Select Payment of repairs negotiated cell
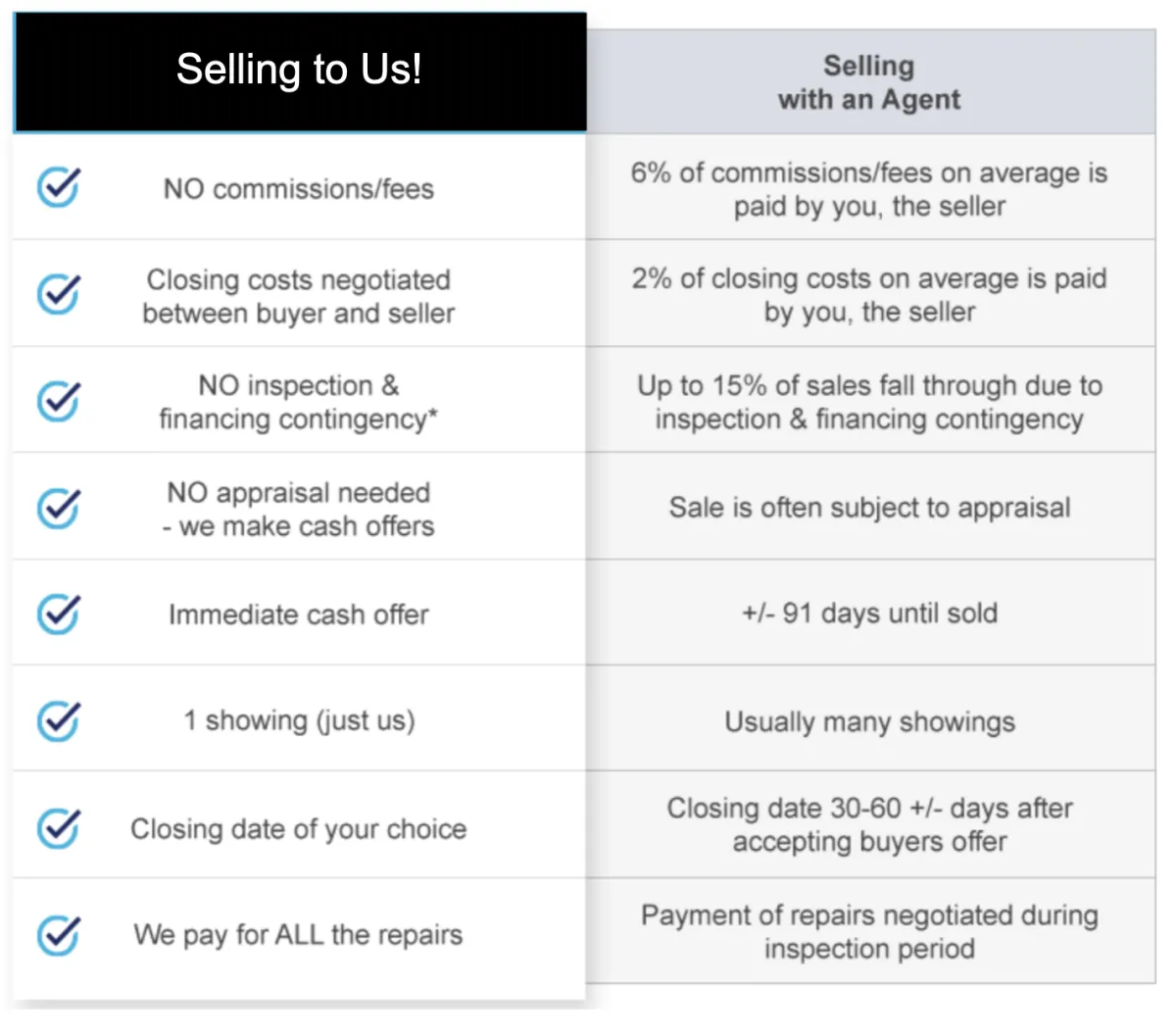Screen dimensions: 1176x1034 [x=870, y=931]
